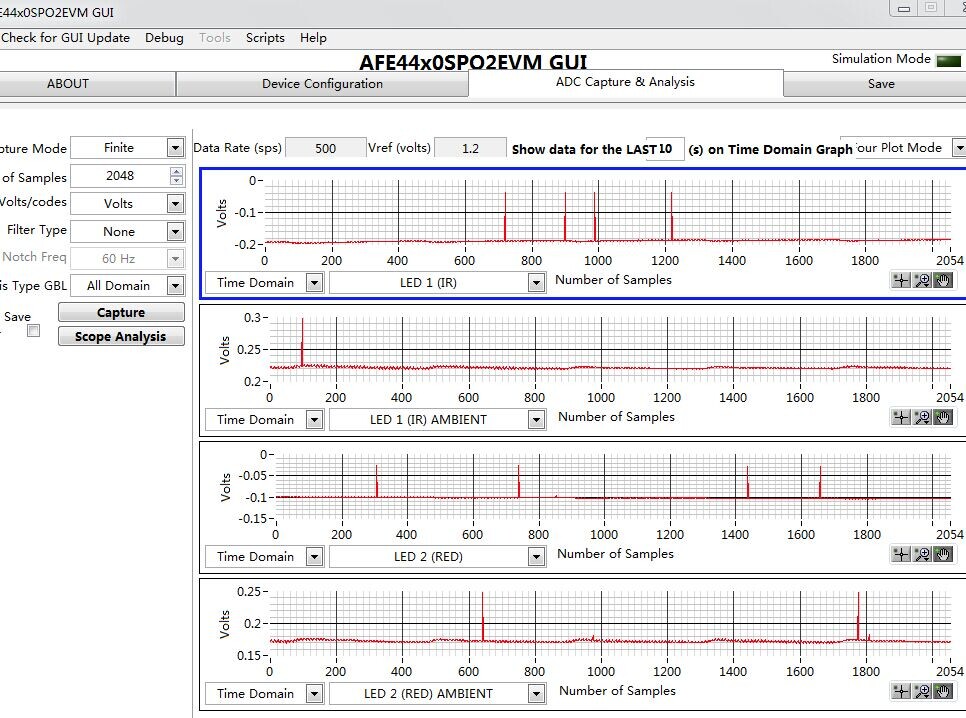Open the Filter Type dropdown
This screenshot has width=966, height=718.
[176, 231]
